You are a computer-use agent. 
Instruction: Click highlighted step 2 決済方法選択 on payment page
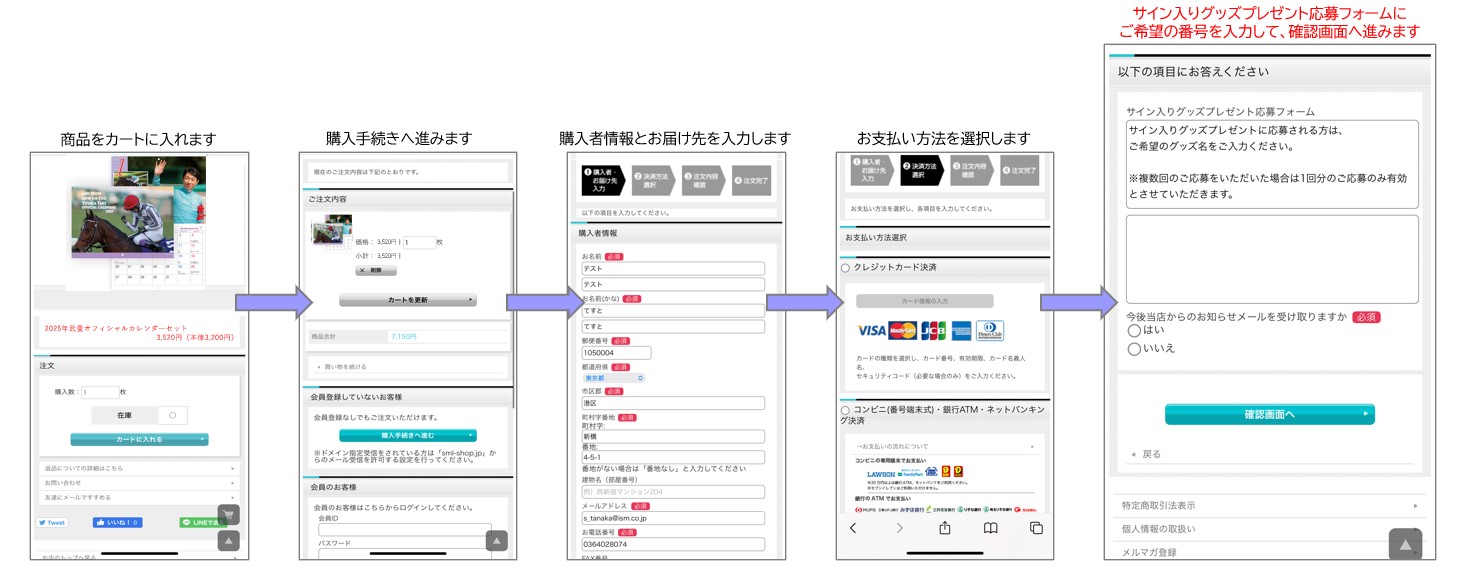tap(922, 171)
